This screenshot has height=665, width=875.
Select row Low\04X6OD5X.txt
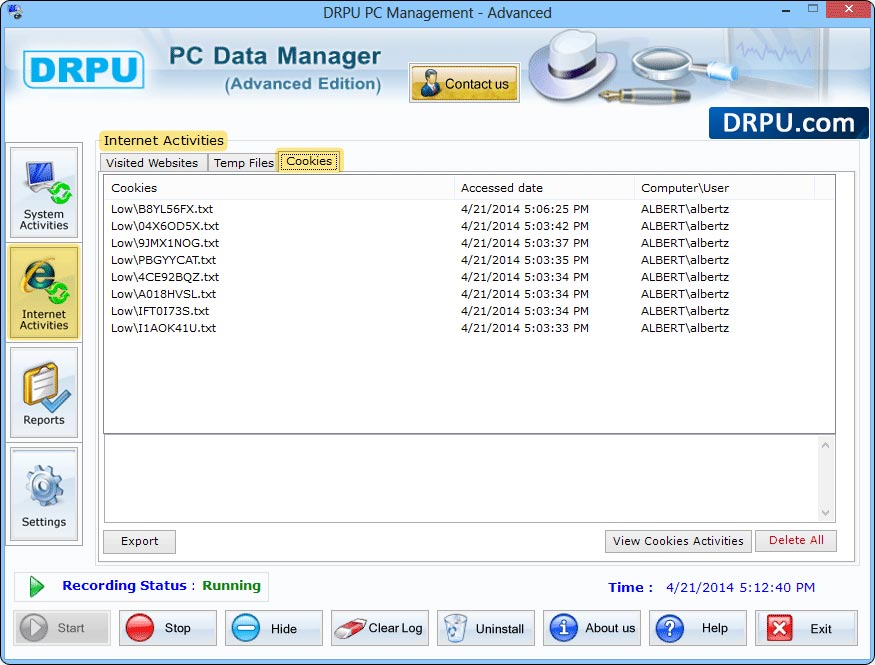(470, 226)
